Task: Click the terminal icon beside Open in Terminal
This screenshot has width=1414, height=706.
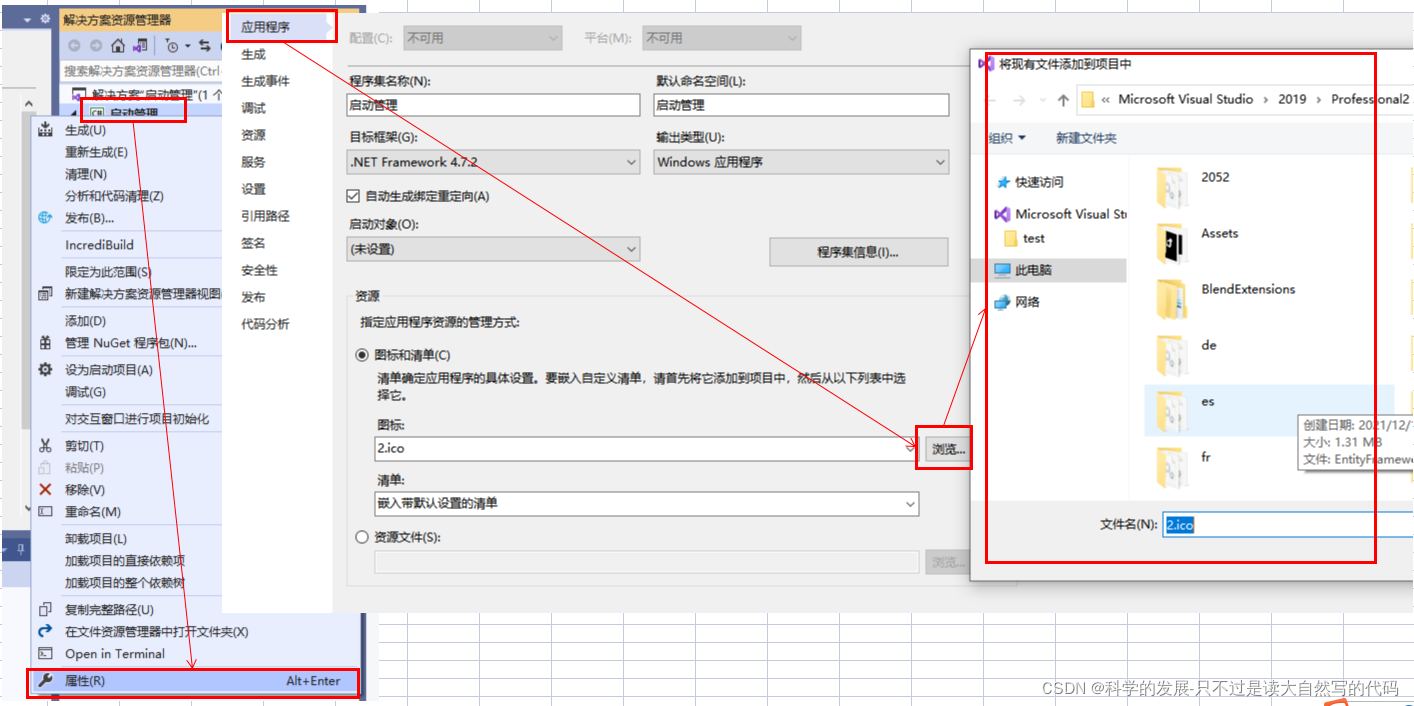Action: point(45,654)
